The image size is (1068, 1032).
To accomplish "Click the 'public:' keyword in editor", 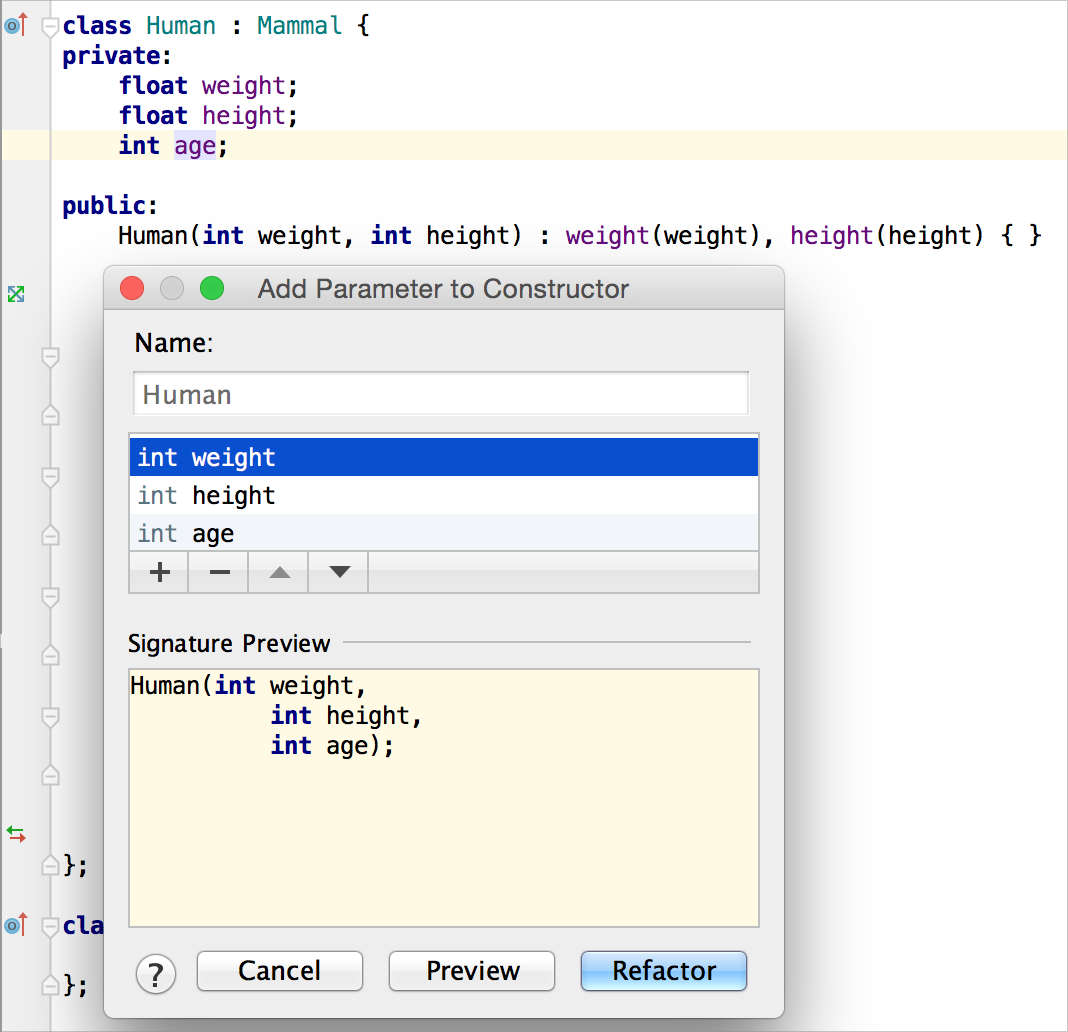I will coord(110,206).
